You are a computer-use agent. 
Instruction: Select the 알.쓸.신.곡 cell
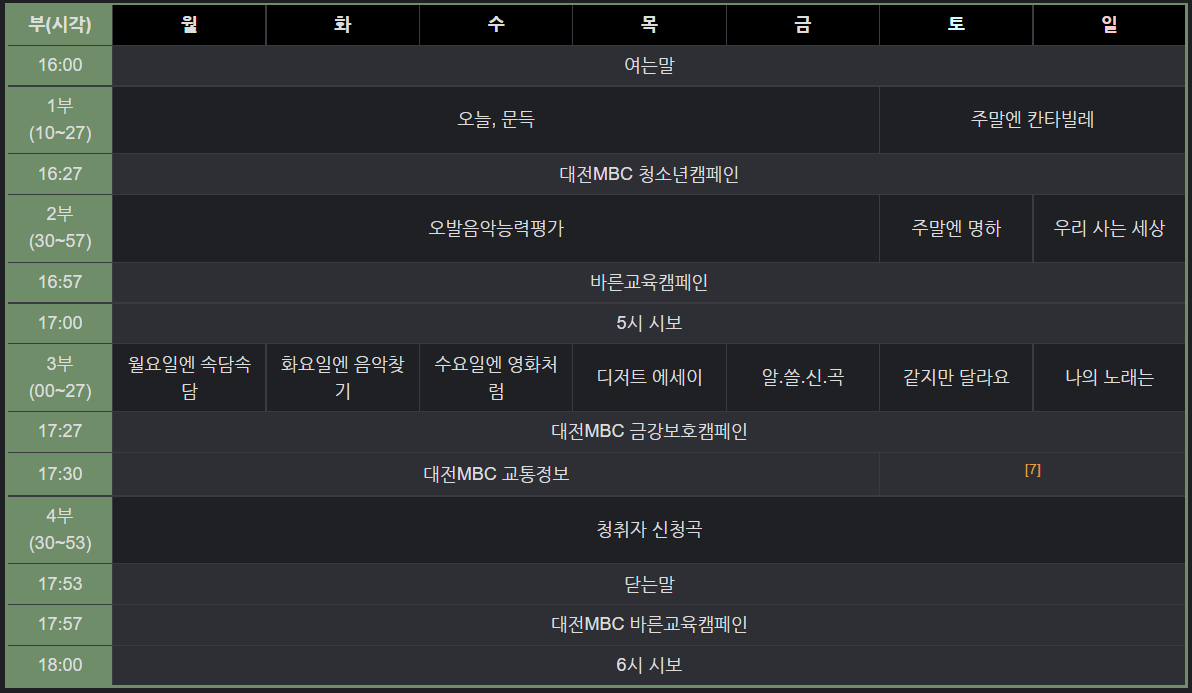803,378
